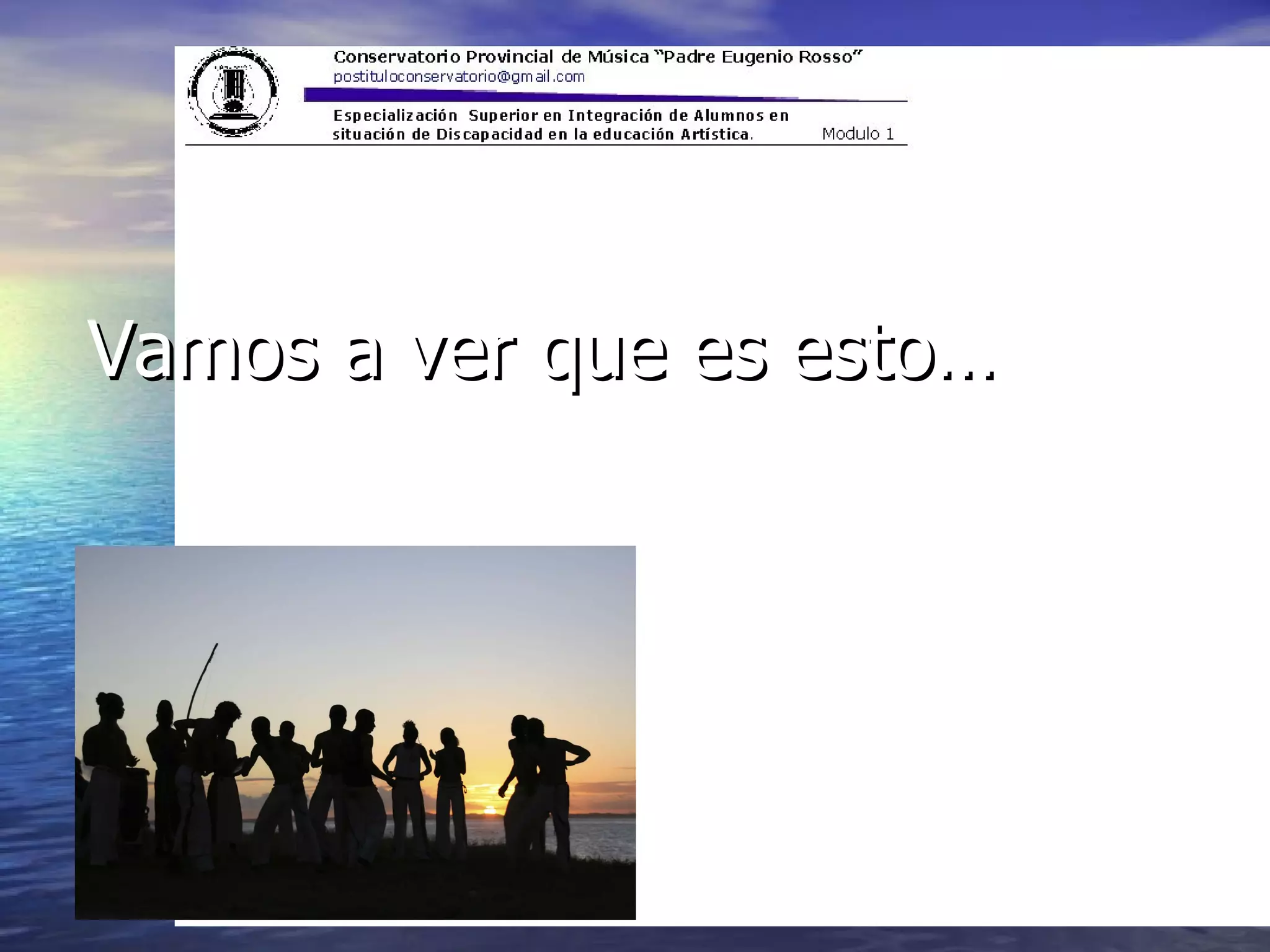Viewport: 1270px width, 952px height.
Task: Click the 'Modulo 1' label
Action: click(858, 134)
